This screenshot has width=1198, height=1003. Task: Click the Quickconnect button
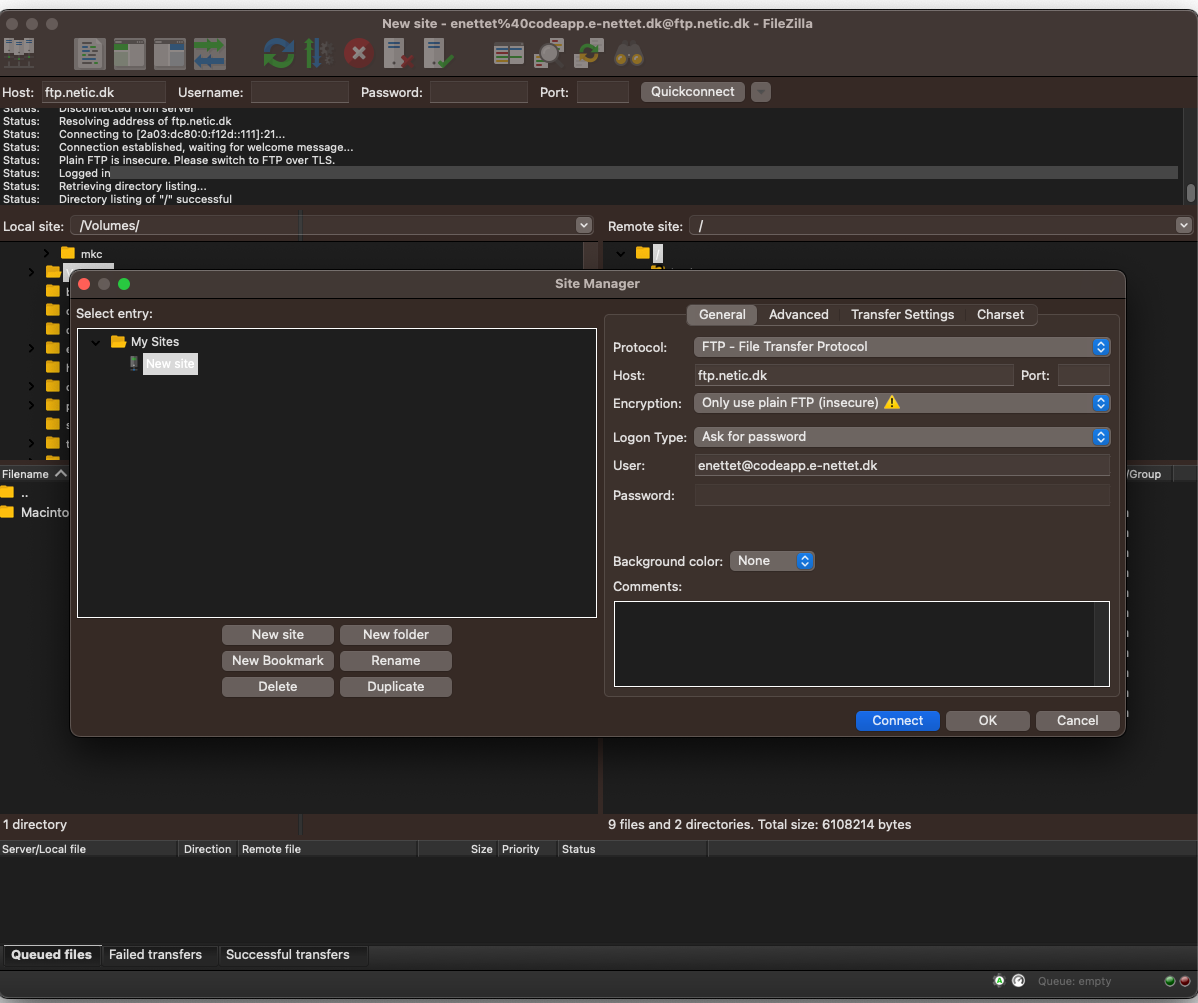click(x=692, y=92)
